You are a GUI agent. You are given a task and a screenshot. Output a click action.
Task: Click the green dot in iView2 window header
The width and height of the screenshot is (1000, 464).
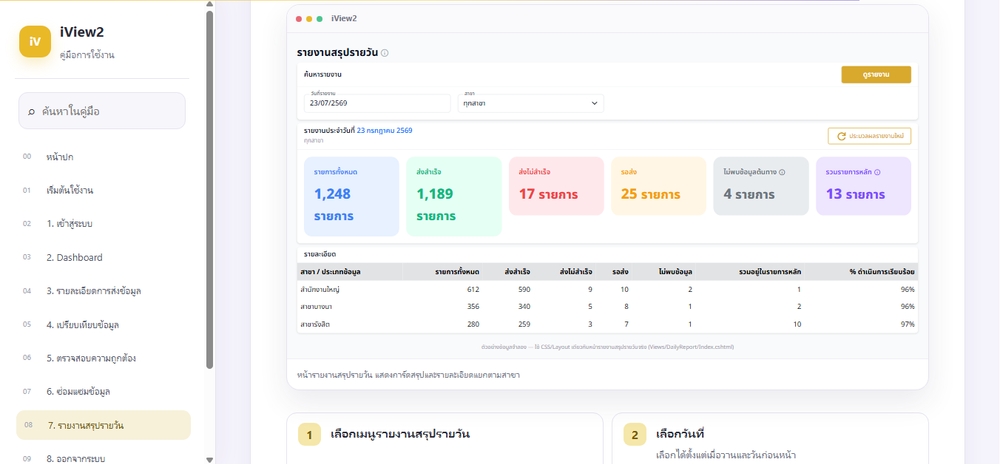click(320, 18)
